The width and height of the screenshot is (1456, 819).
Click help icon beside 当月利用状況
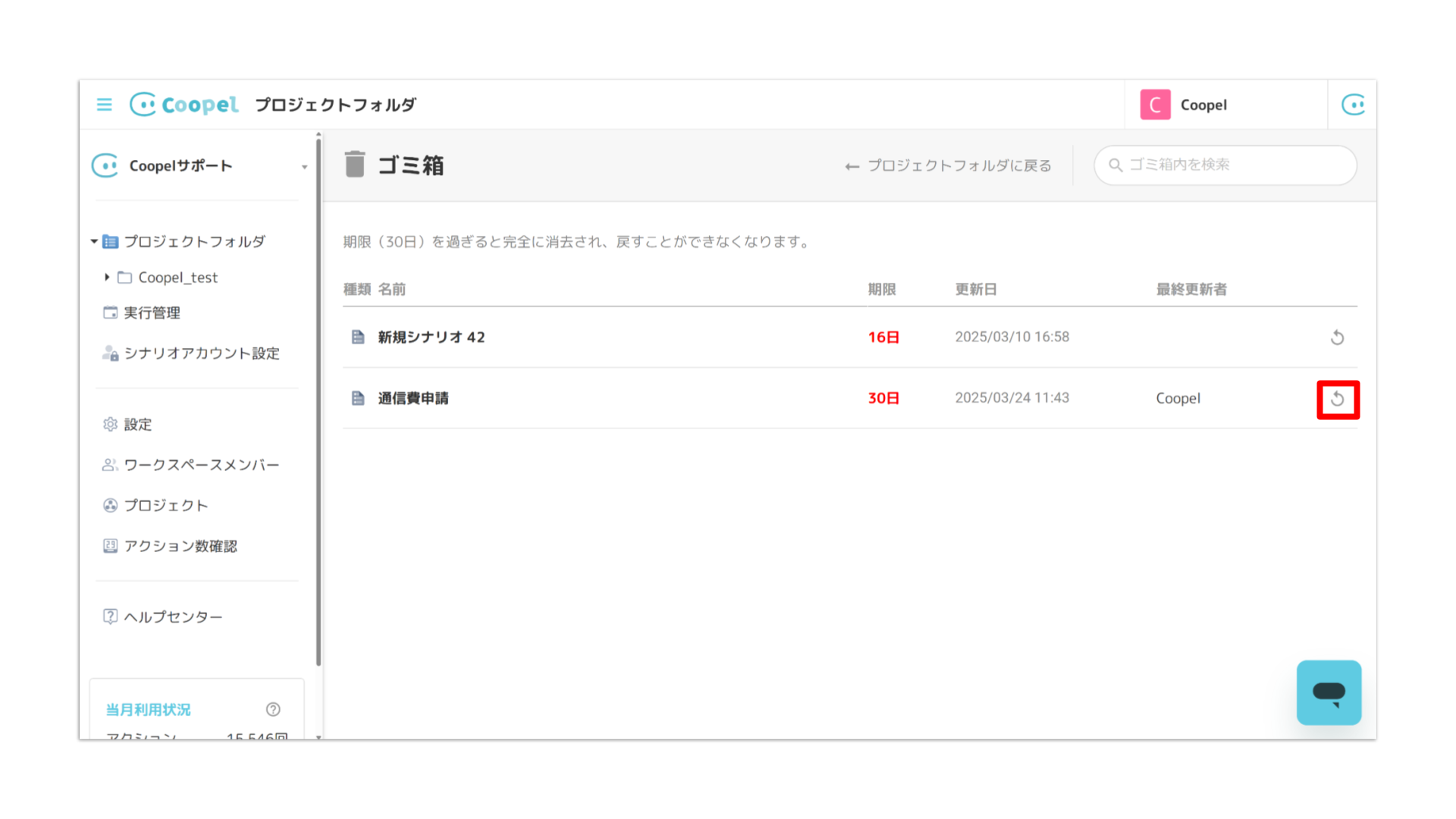point(273,709)
